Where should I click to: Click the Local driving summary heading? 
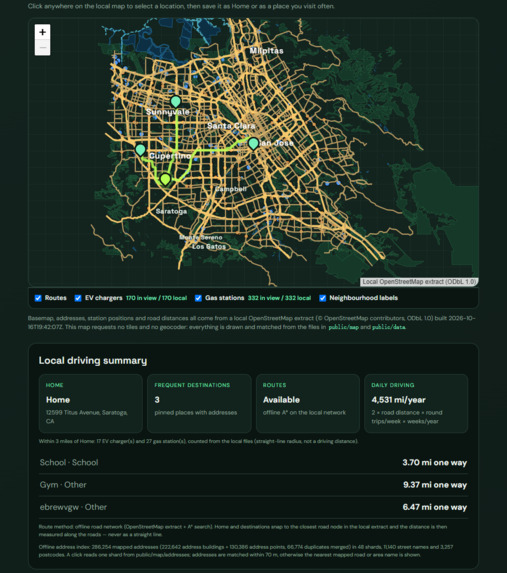93,361
